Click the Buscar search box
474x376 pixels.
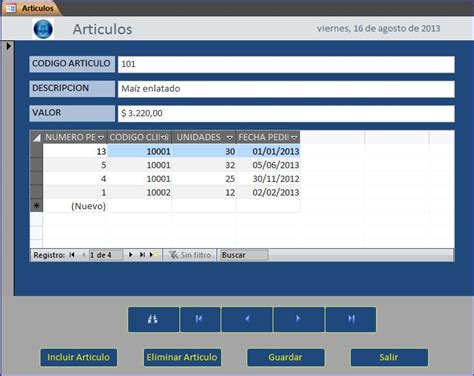[244, 255]
